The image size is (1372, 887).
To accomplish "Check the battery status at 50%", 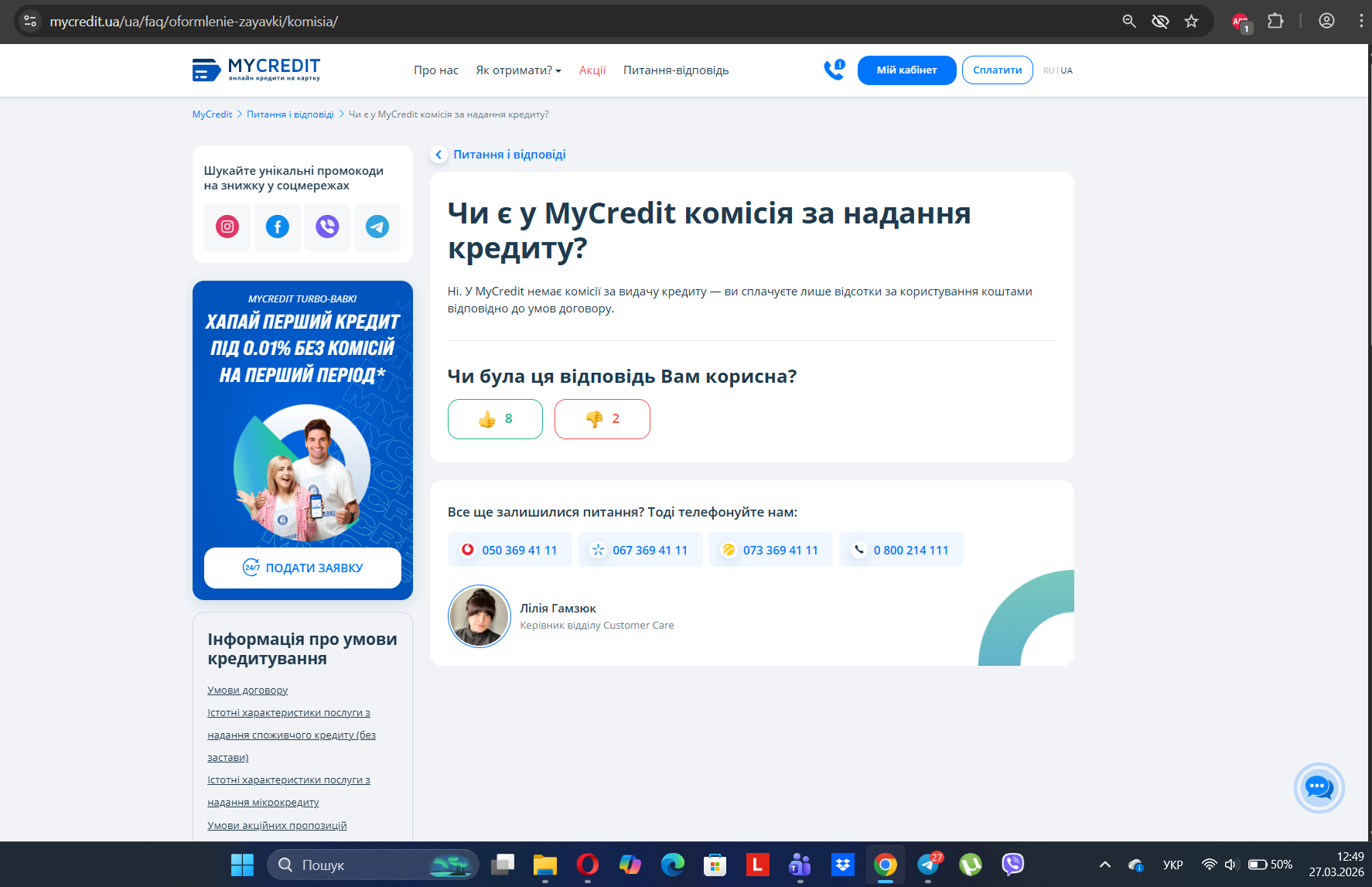I will coord(1270,865).
